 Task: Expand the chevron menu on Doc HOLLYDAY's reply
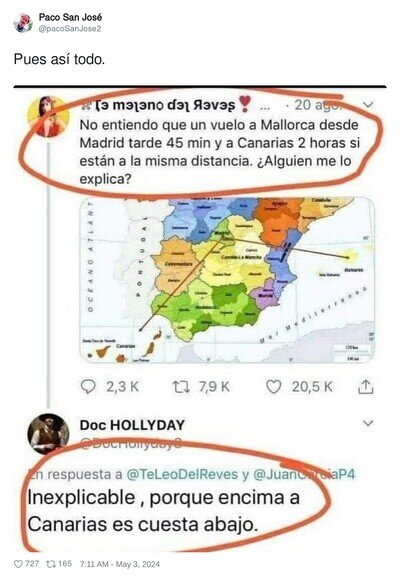[368, 423]
